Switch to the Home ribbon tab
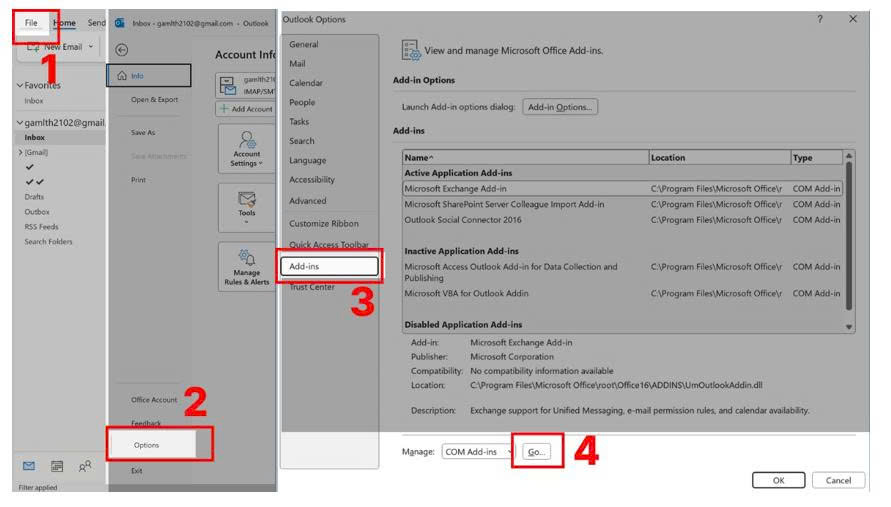Viewport: 891px width, 507px height. 64,23
